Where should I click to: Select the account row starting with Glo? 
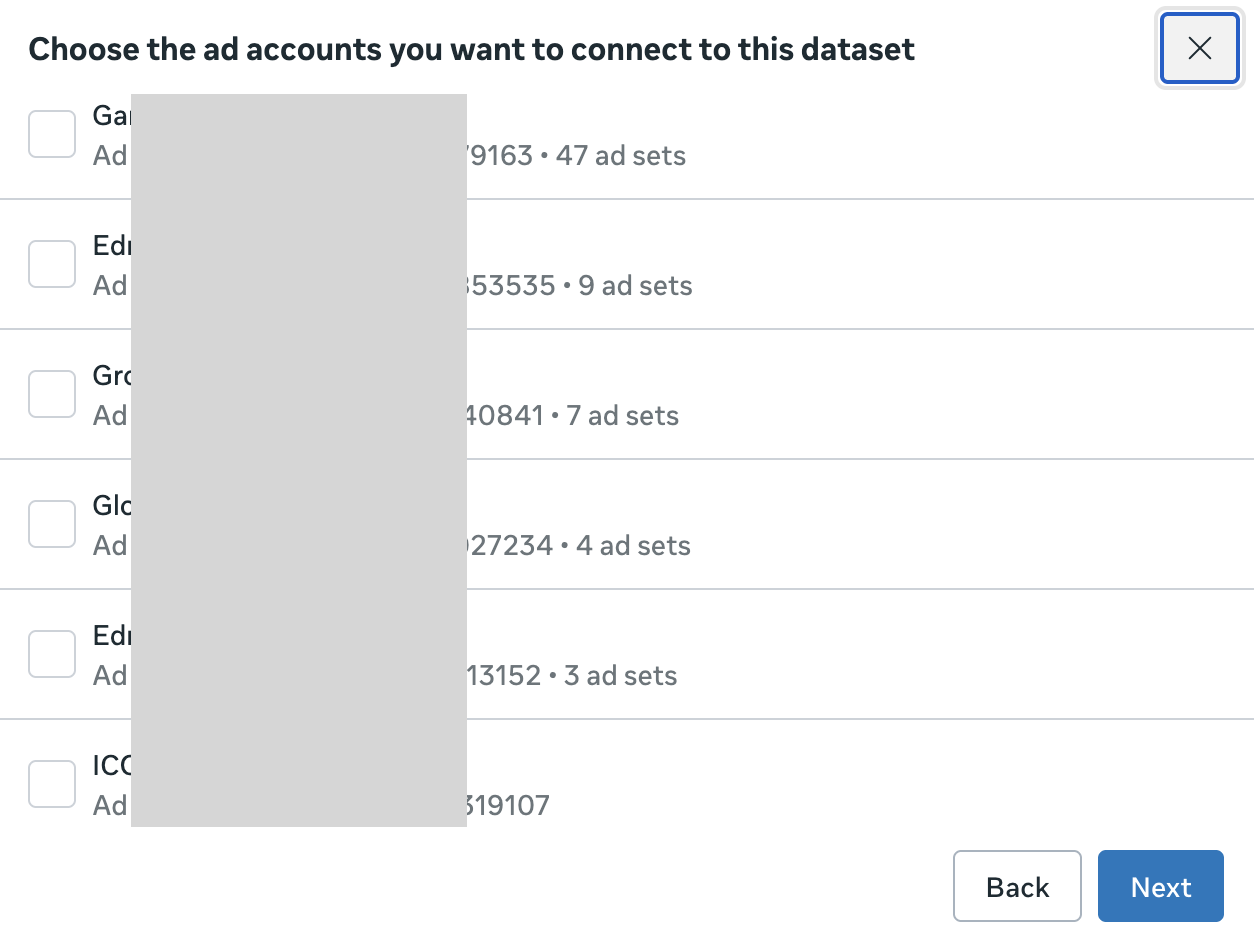click(627, 524)
